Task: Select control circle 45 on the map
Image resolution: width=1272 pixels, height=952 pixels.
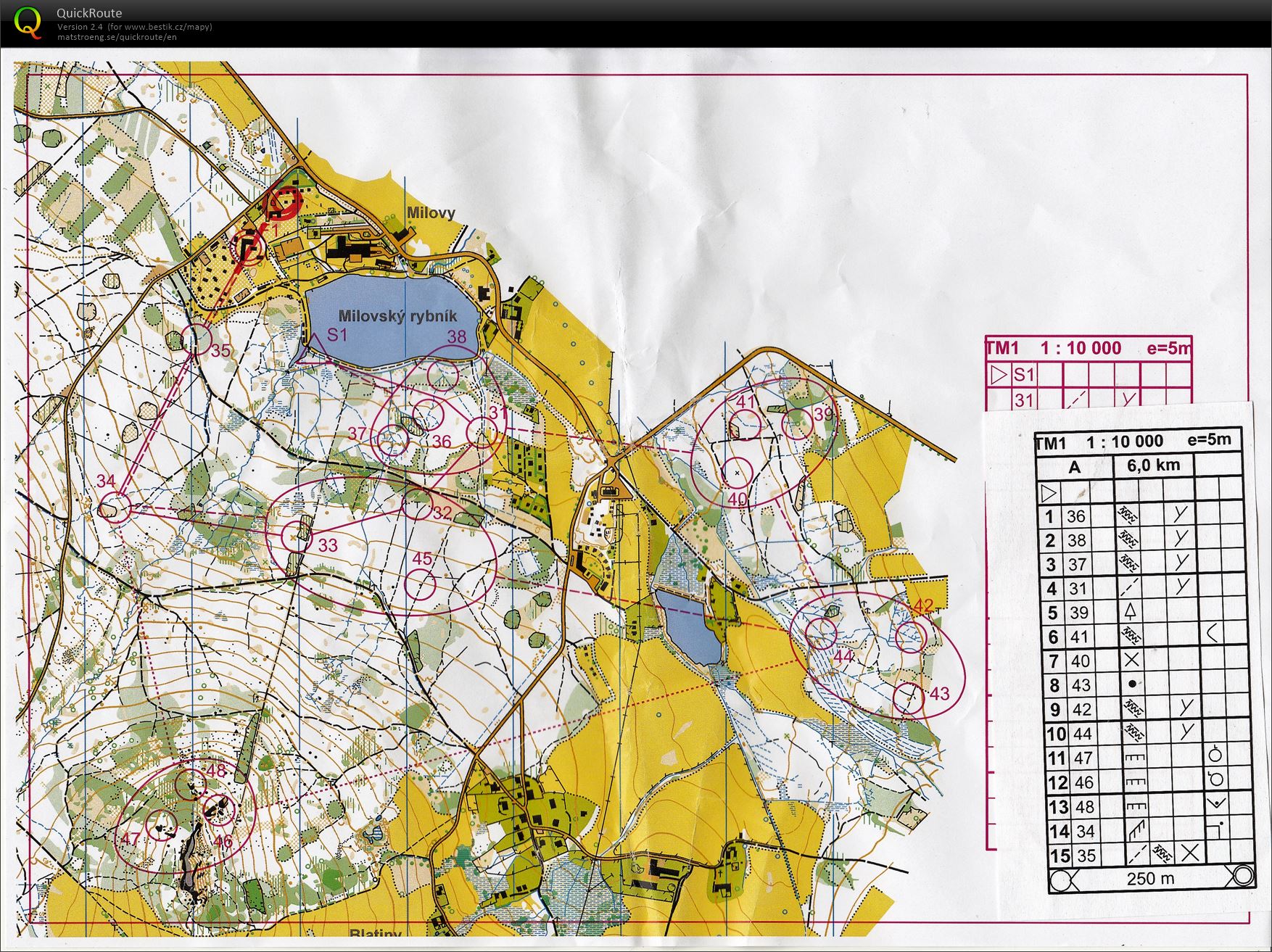Action: point(421,583)
